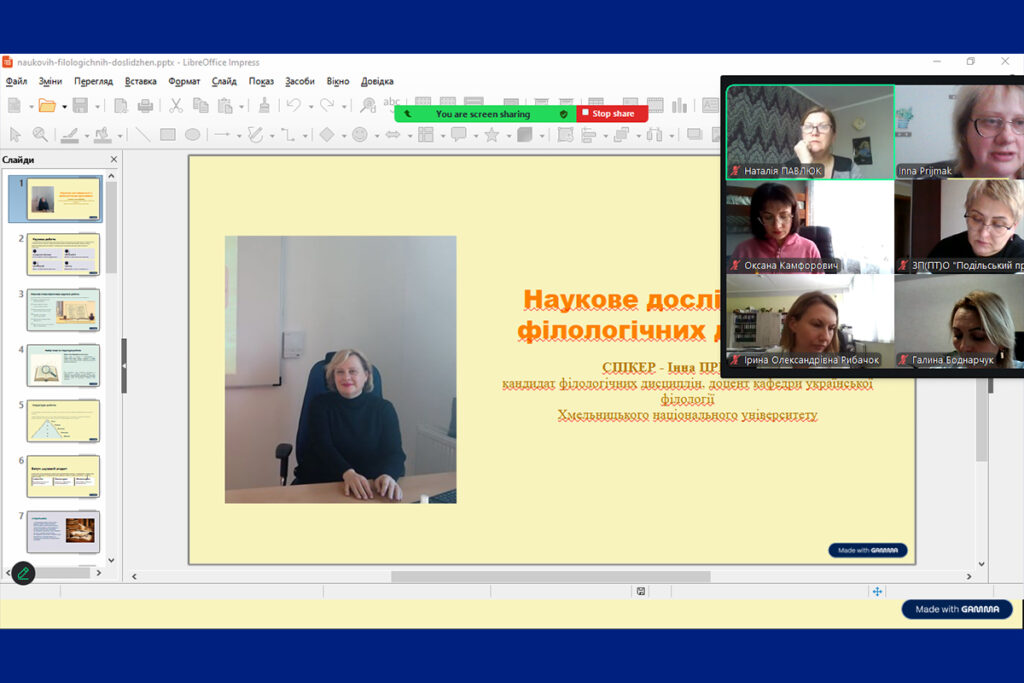The height and width of the screenshot is (683, 1024).
Task: Open the Формат menu
Action: pyautogui.click(x=184, y=81)
